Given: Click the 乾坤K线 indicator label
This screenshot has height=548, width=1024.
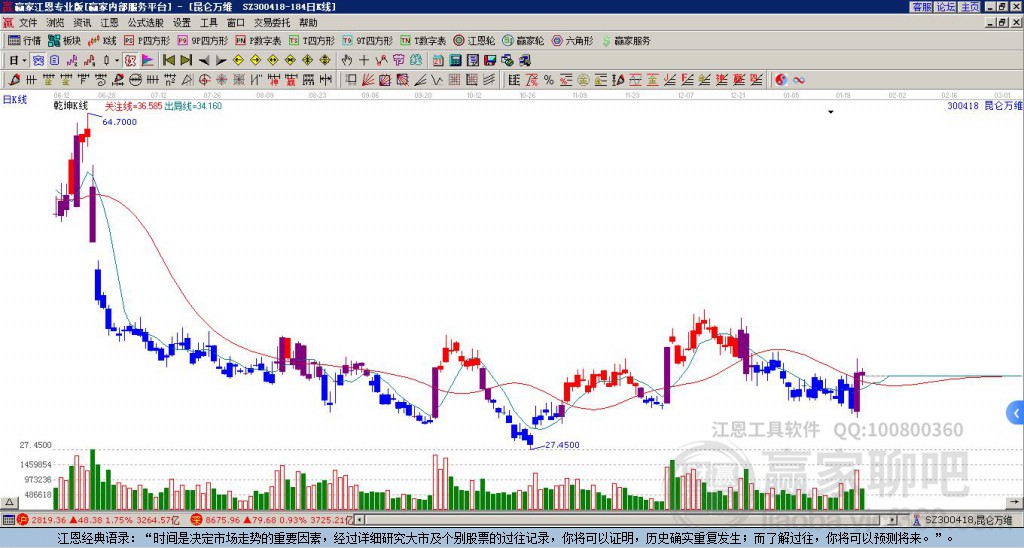Looking at the screenshot, I should pos(71,105).
